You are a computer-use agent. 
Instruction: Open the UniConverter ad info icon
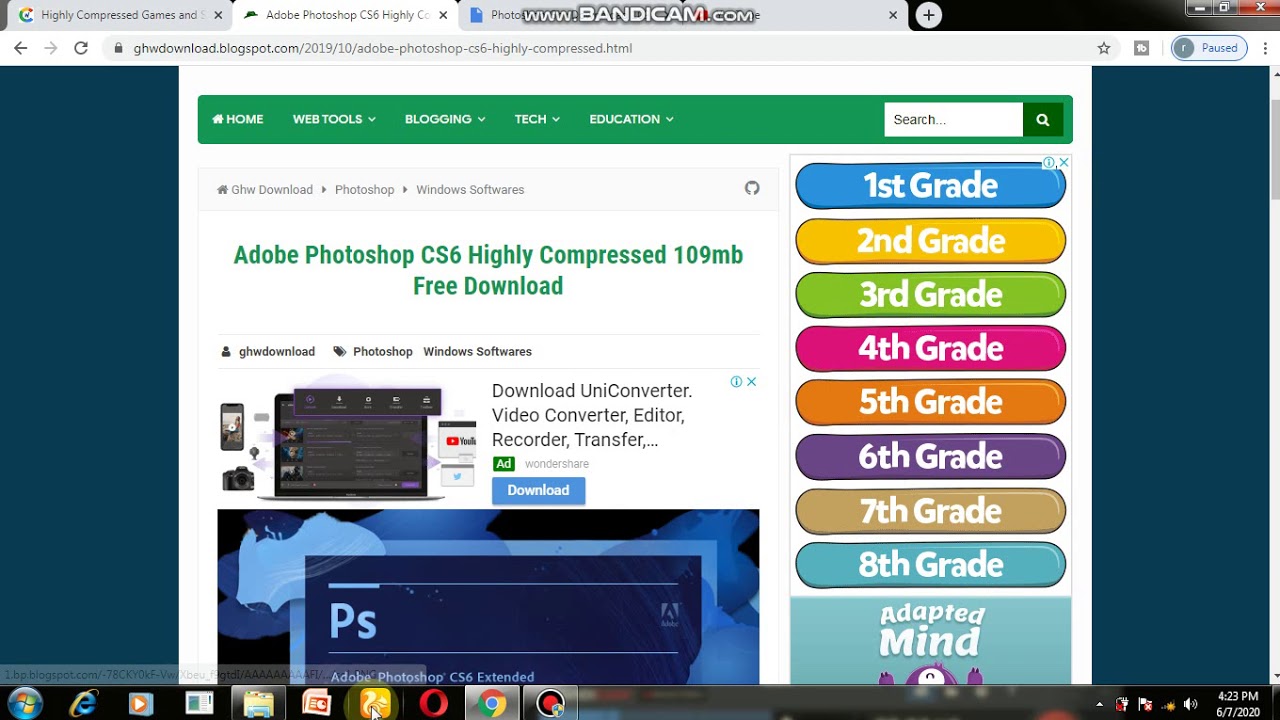tap(736, 382)
